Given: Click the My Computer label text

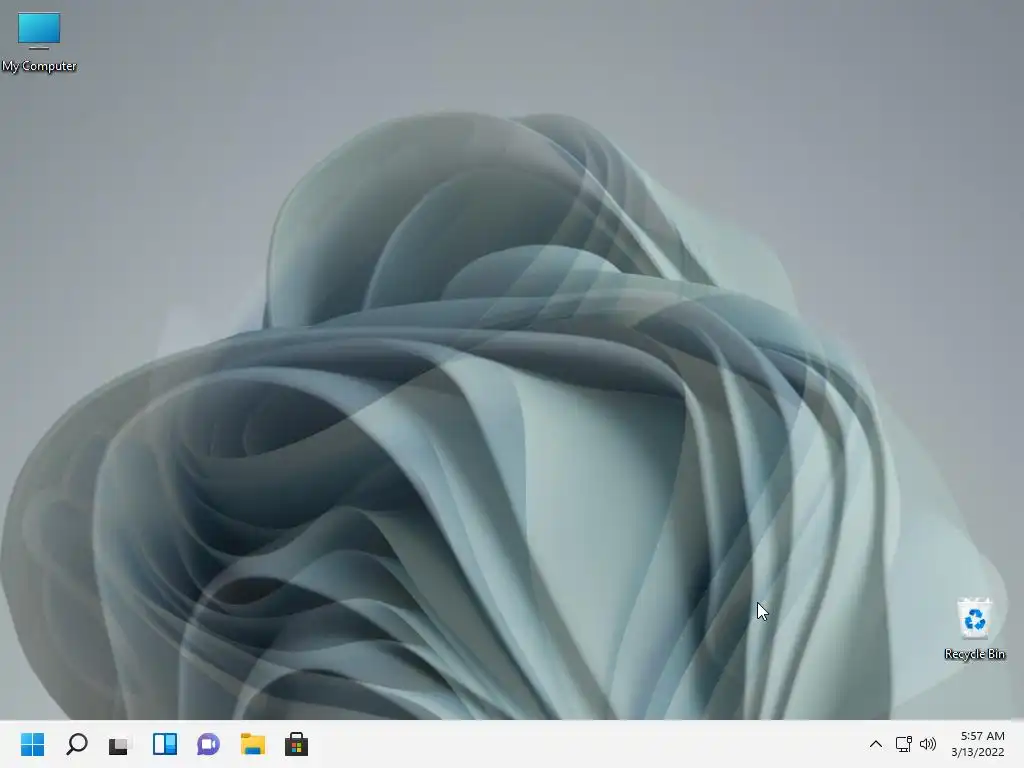Looking at the screenshot, I should 39,66.
